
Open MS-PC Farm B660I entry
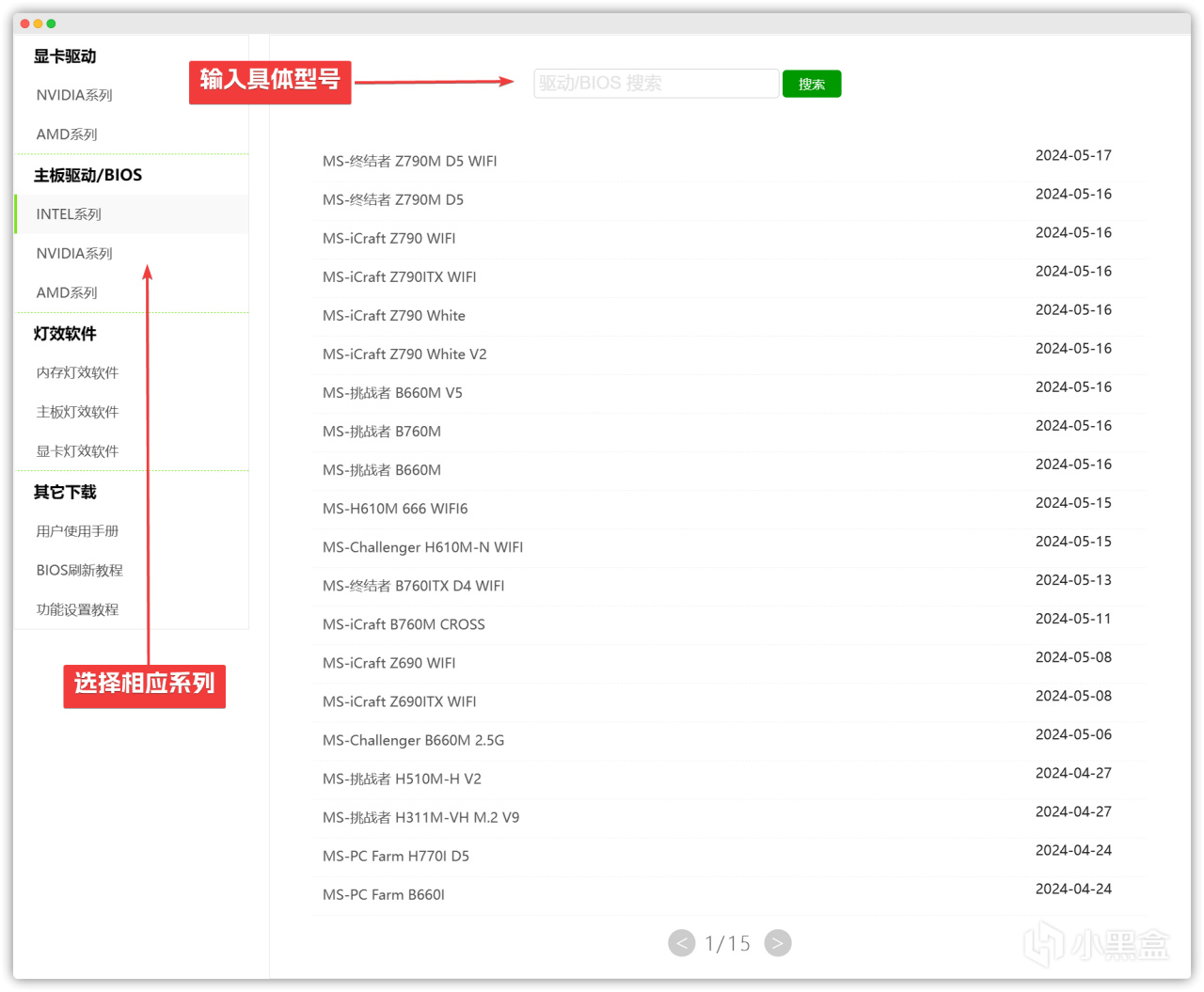(x=384, y=894)
